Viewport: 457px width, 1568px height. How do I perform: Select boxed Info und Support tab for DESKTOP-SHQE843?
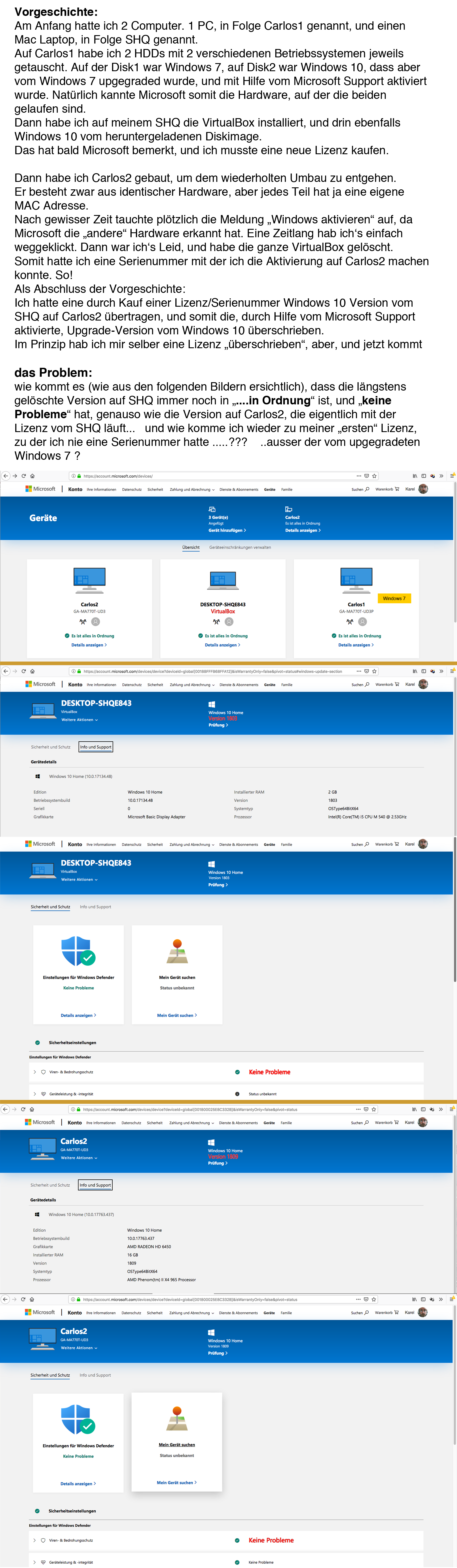pyautogui.click(x=96, y=747)
